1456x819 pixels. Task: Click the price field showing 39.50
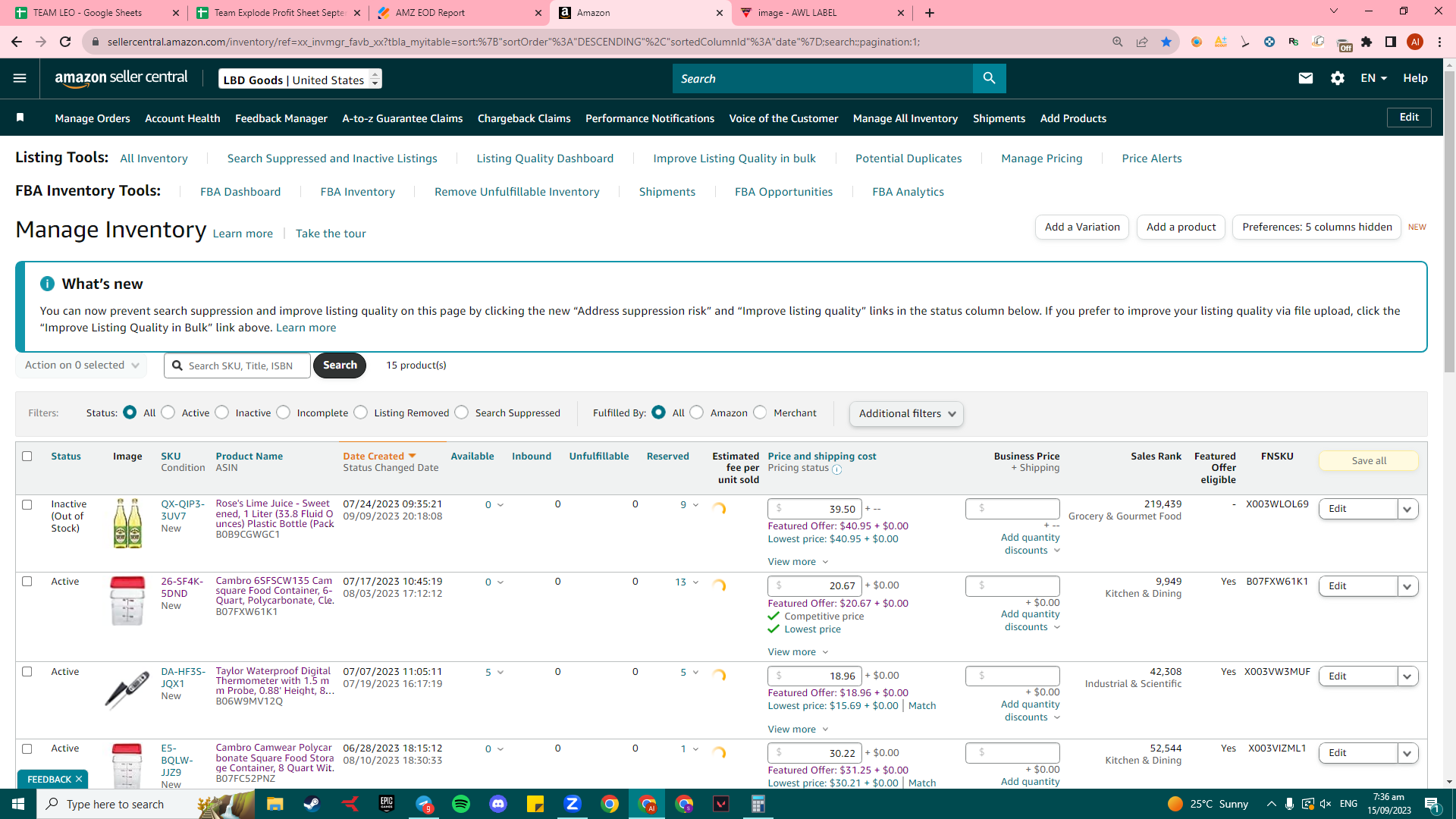(814, 509)
